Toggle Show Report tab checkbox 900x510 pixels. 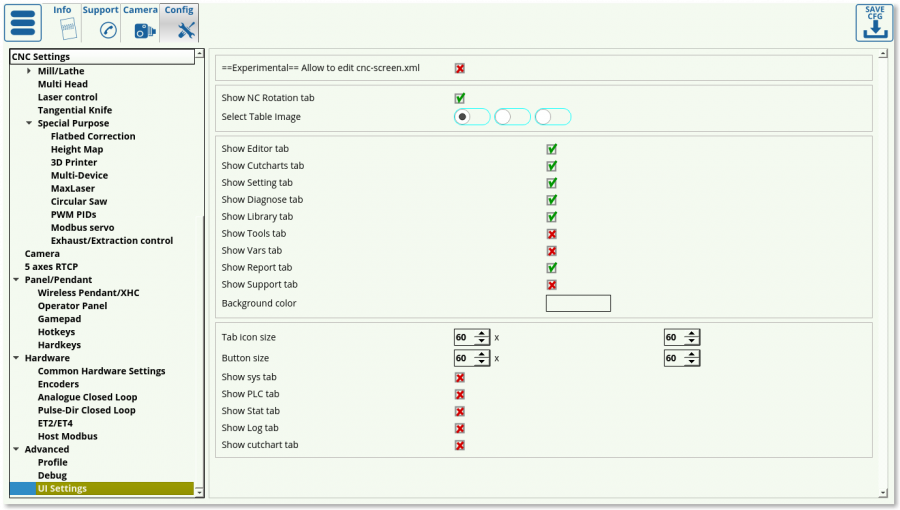(x=552, y=268)
